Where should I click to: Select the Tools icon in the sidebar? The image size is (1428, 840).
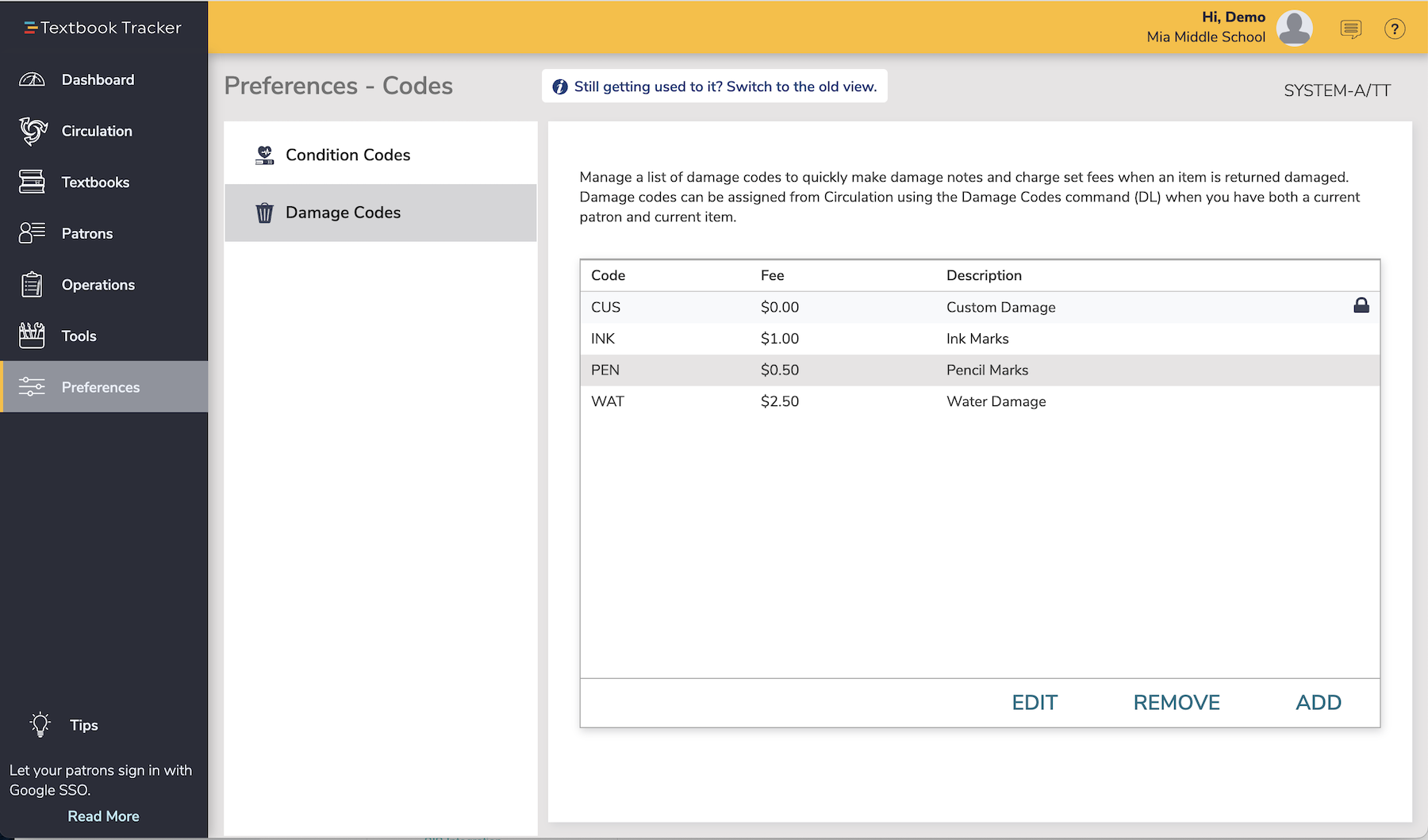[32, 336]
